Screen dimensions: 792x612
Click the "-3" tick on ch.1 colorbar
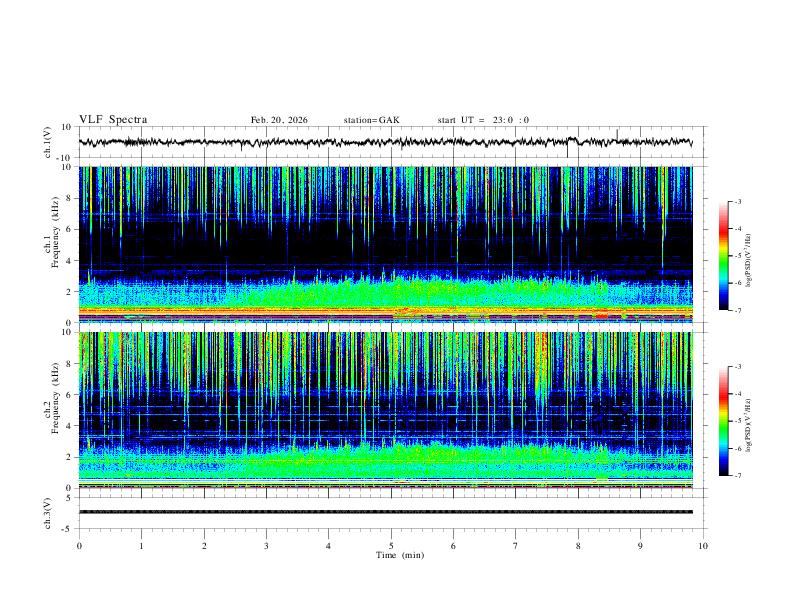click(737, 201)
